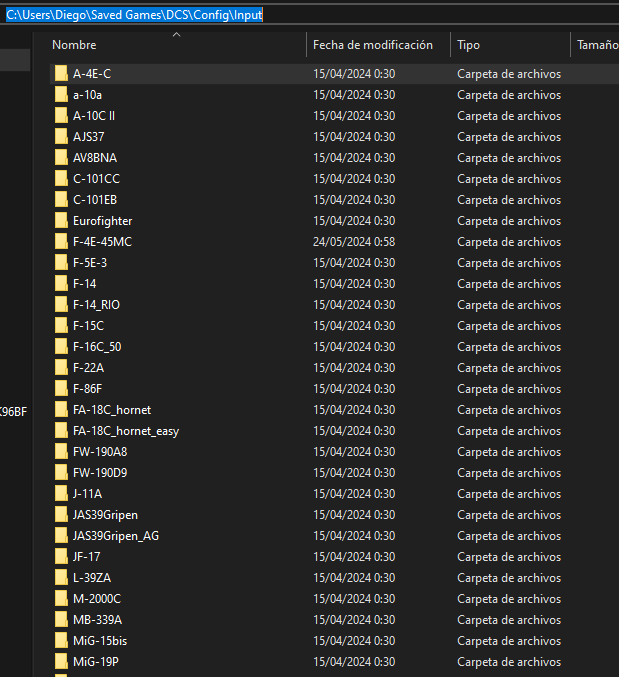
Task: Click the modification date of A-4E-C
Action: point(354,74)
